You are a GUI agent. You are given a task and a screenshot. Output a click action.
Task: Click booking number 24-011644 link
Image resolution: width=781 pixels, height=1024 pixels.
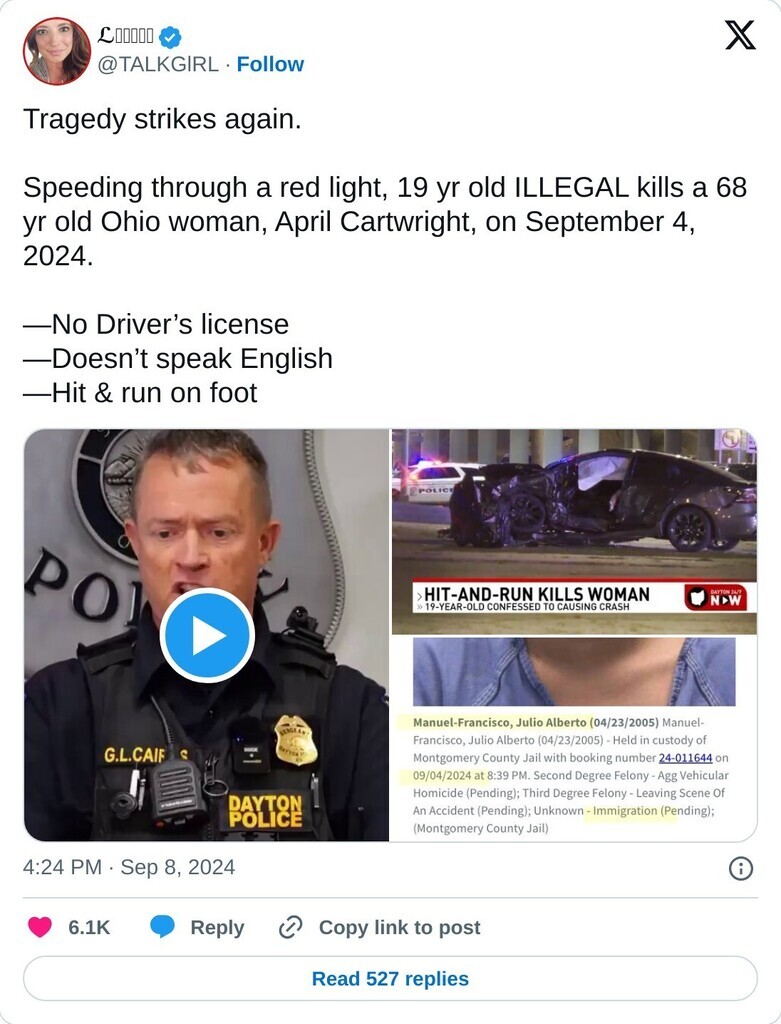click(x=685, y=758)
